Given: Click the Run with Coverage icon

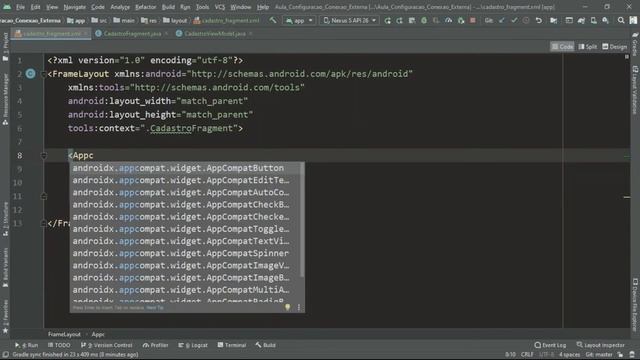Looking at the screenshot, I should point(436,20).
